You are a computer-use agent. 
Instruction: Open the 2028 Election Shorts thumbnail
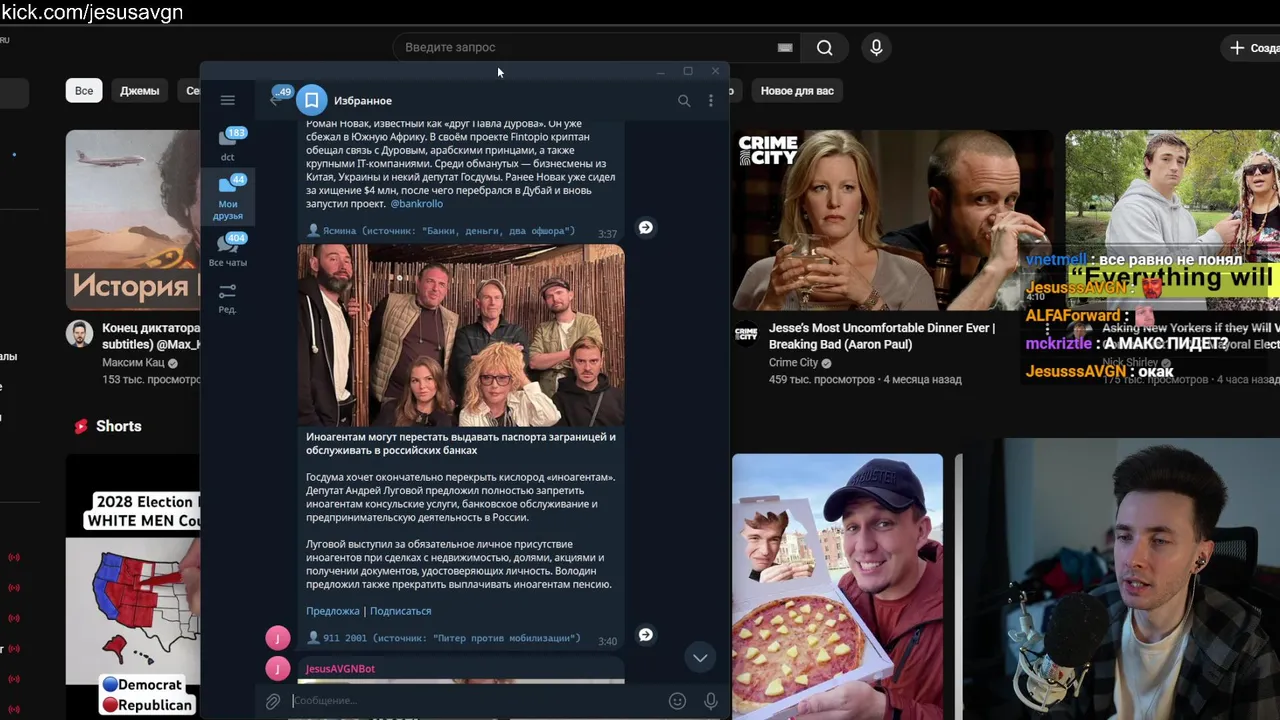(133, 587)
